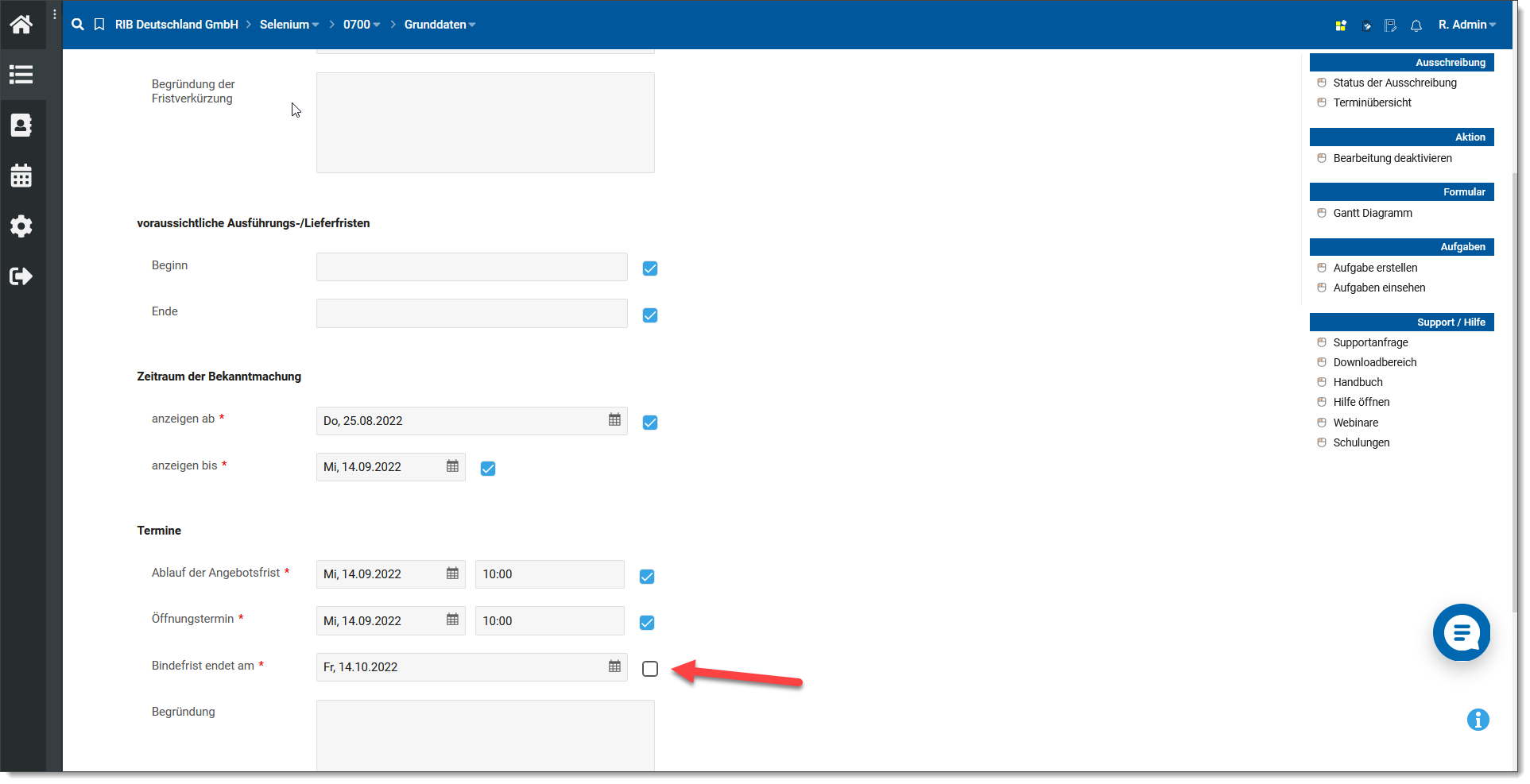Open Handbuch link

click(1358, 382)
